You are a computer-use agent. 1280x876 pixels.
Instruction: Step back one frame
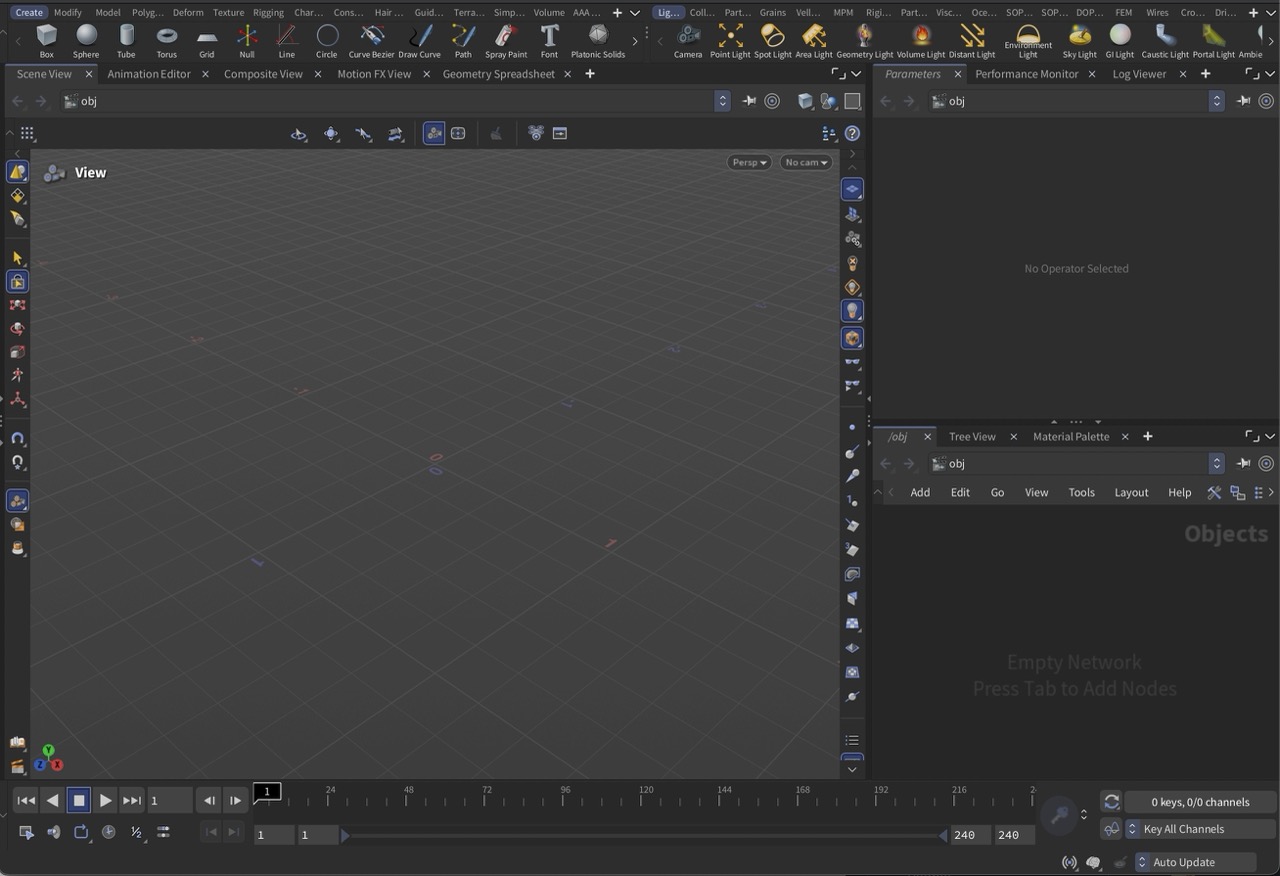coord(208,800)
